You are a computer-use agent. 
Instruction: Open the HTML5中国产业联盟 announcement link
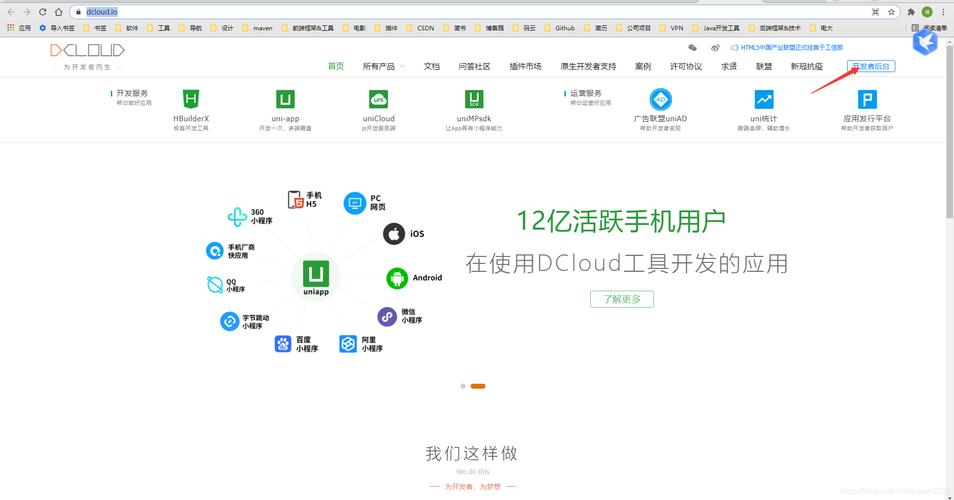click(787, 47)
